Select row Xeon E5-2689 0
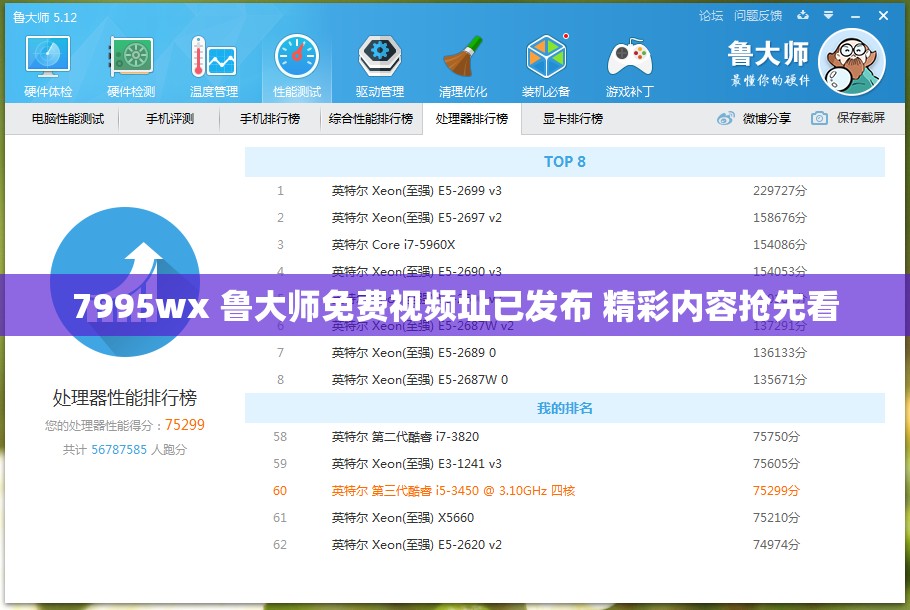910x610 pixels. tap(565, 353)
